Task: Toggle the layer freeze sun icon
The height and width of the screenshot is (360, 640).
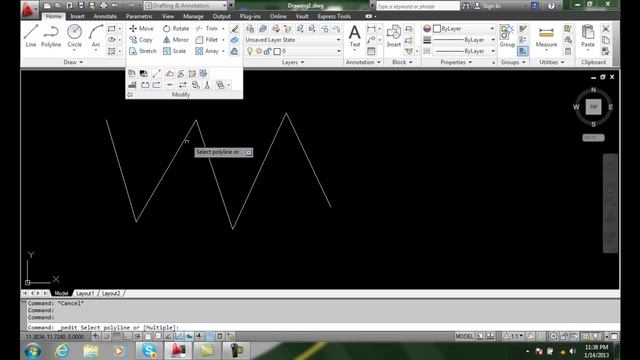Action: click(x=259, y=51)
